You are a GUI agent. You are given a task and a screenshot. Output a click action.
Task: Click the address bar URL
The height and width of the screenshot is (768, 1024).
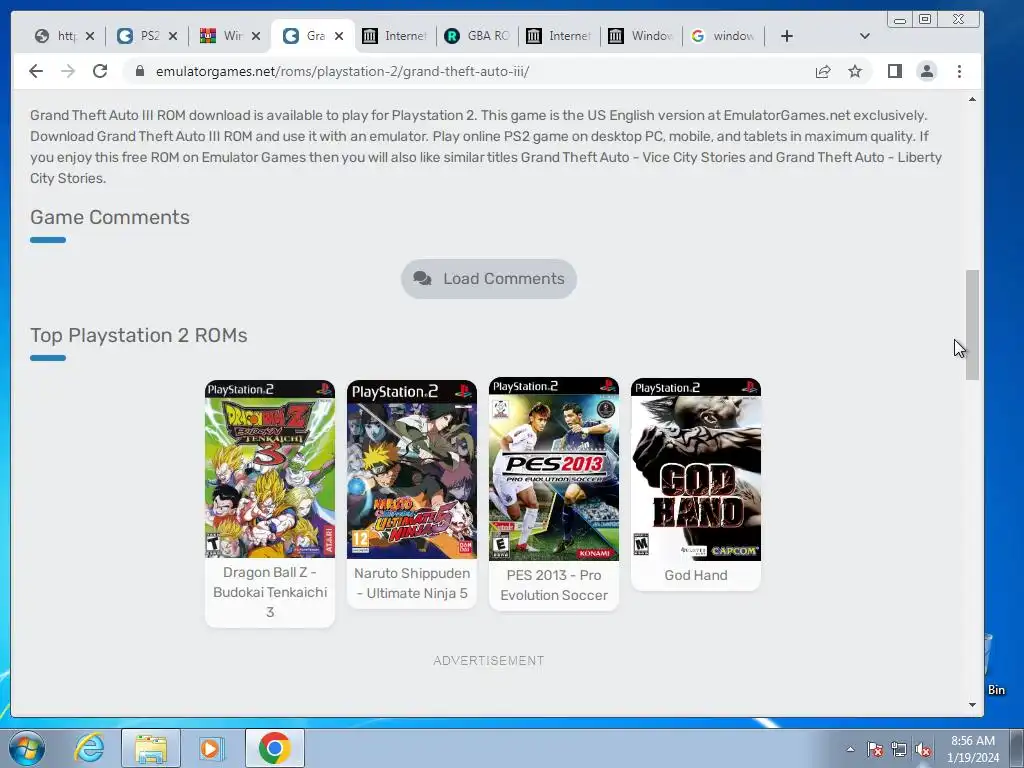(342, 71)
